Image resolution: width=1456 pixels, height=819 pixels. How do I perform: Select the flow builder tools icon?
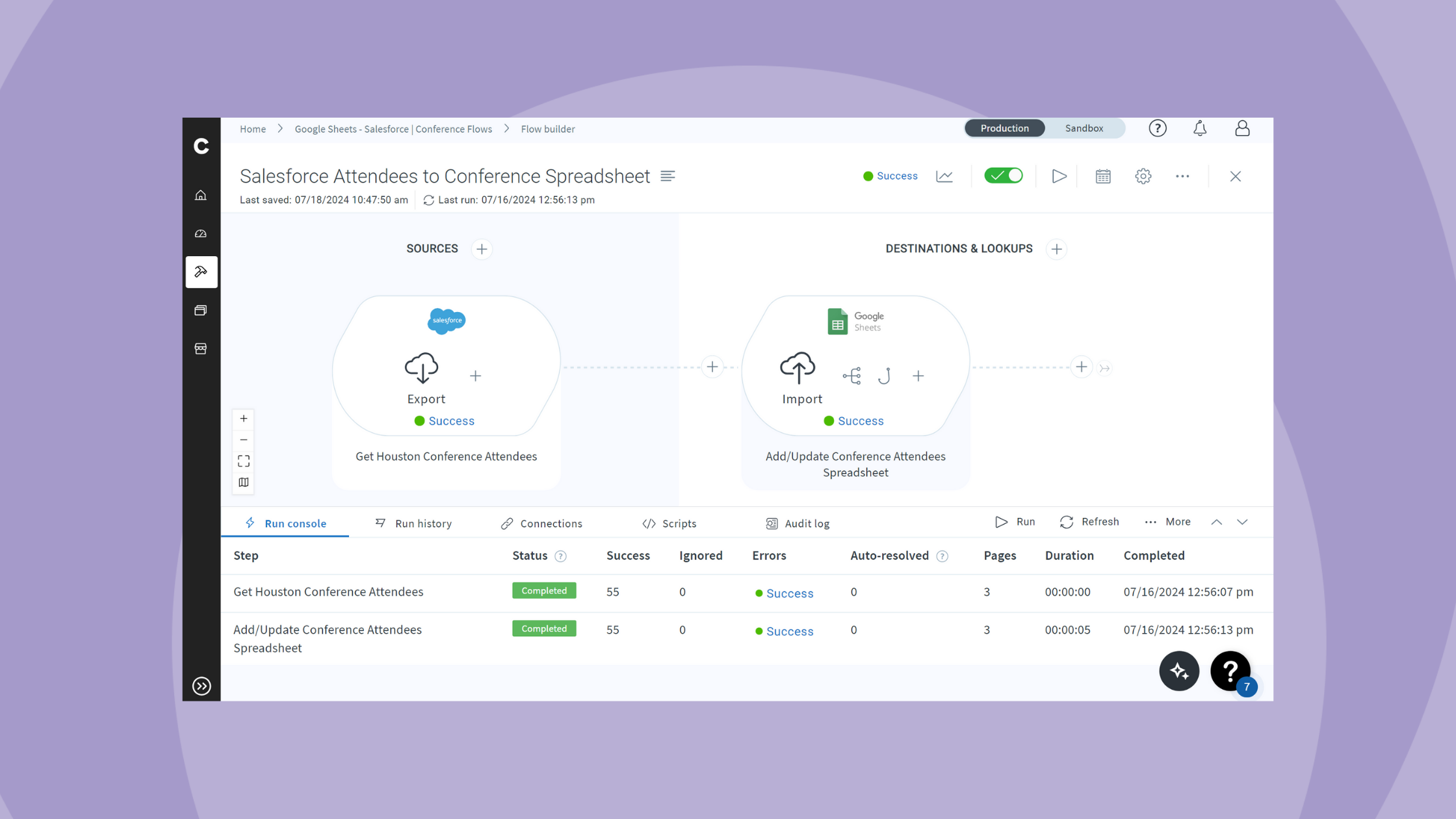pyautogui.click(x=201, y=272)
